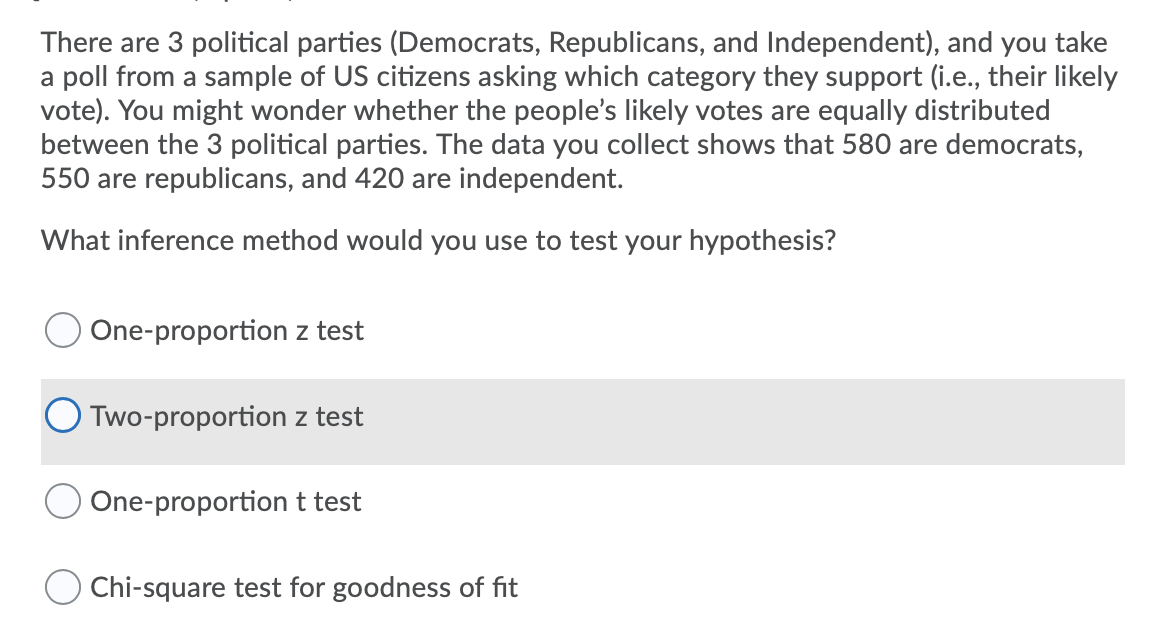The width and height of the screenshot is (1166, 632).
Task: Click the empty gray area of the highlighted answer row
Action: (x=744, y=422)
